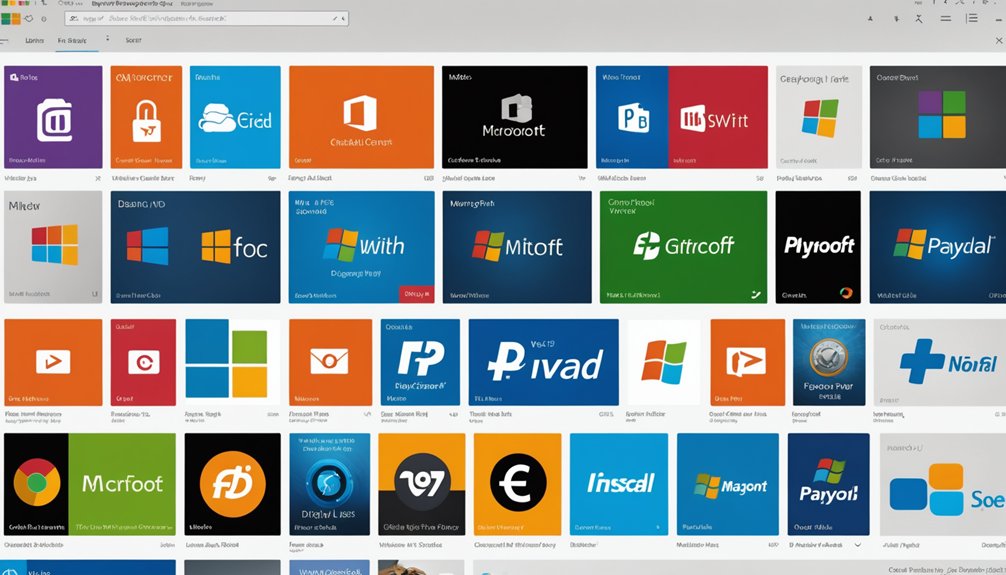The height and width of the screenshot is (575, 1006).
Task: Click the red badge on the with tile
Action: pyautogui.click(x=416, y=294)
